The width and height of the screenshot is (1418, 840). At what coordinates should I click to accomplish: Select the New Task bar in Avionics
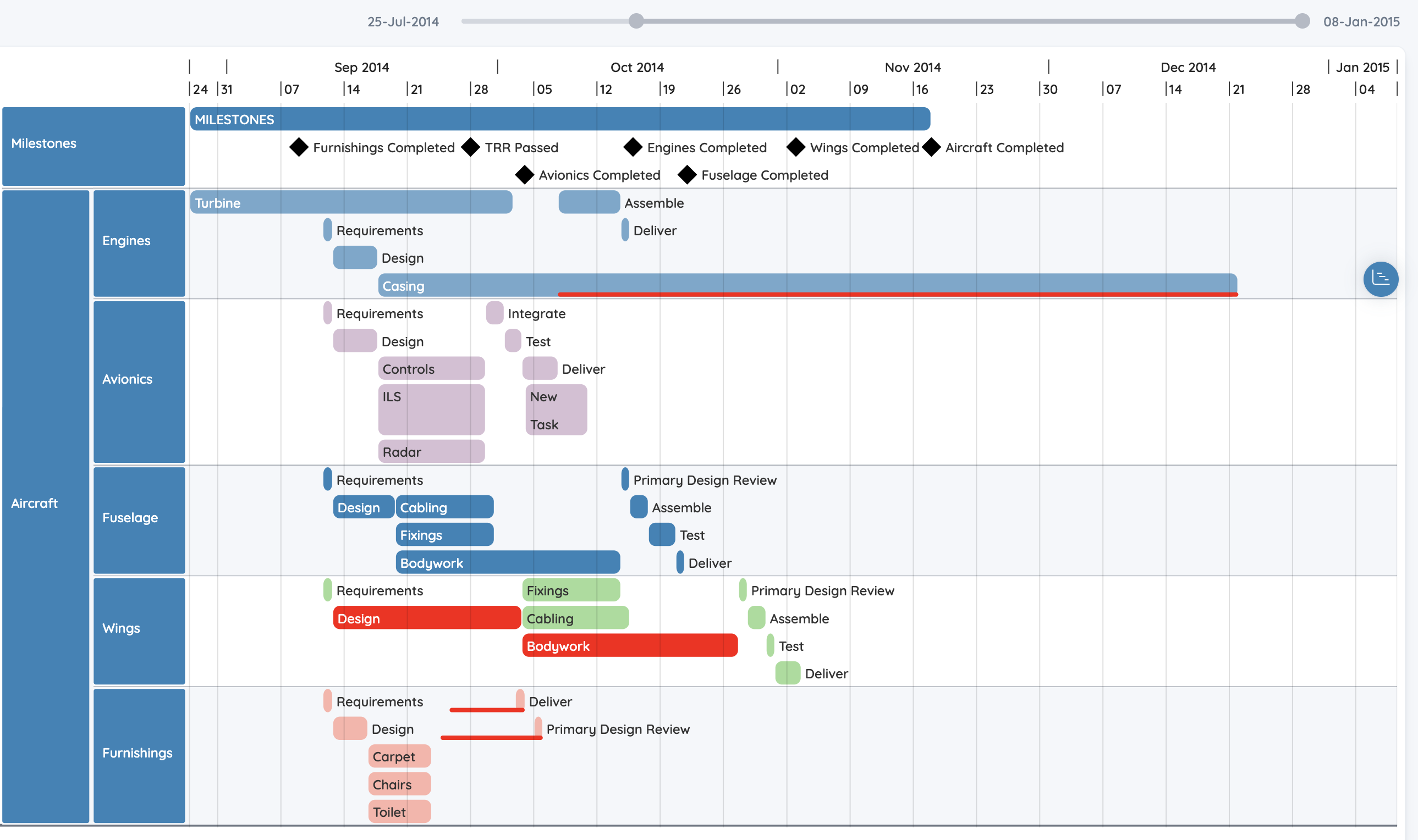(556, 410)
